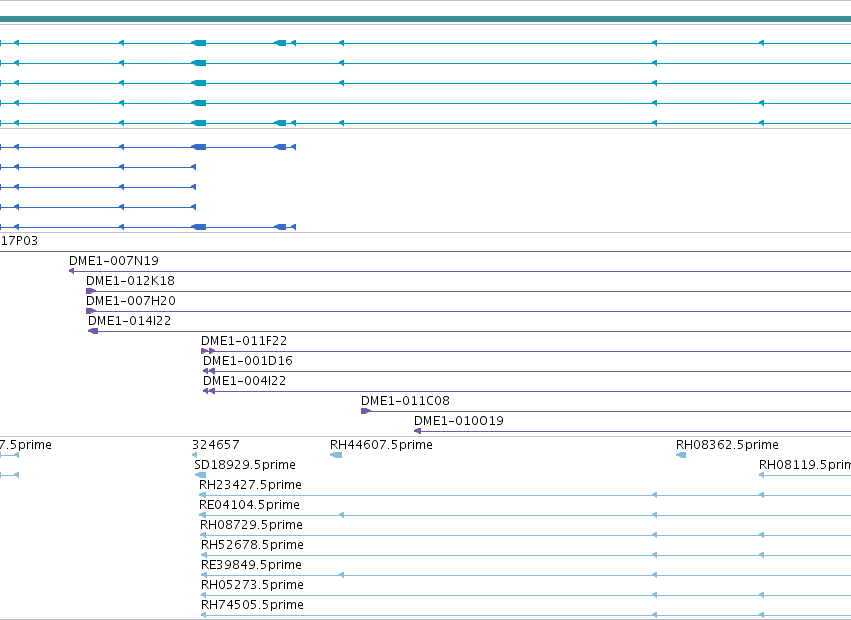Select the DME1-011C08 label
This screenshot has width=851, height=620.
(405, 401)
